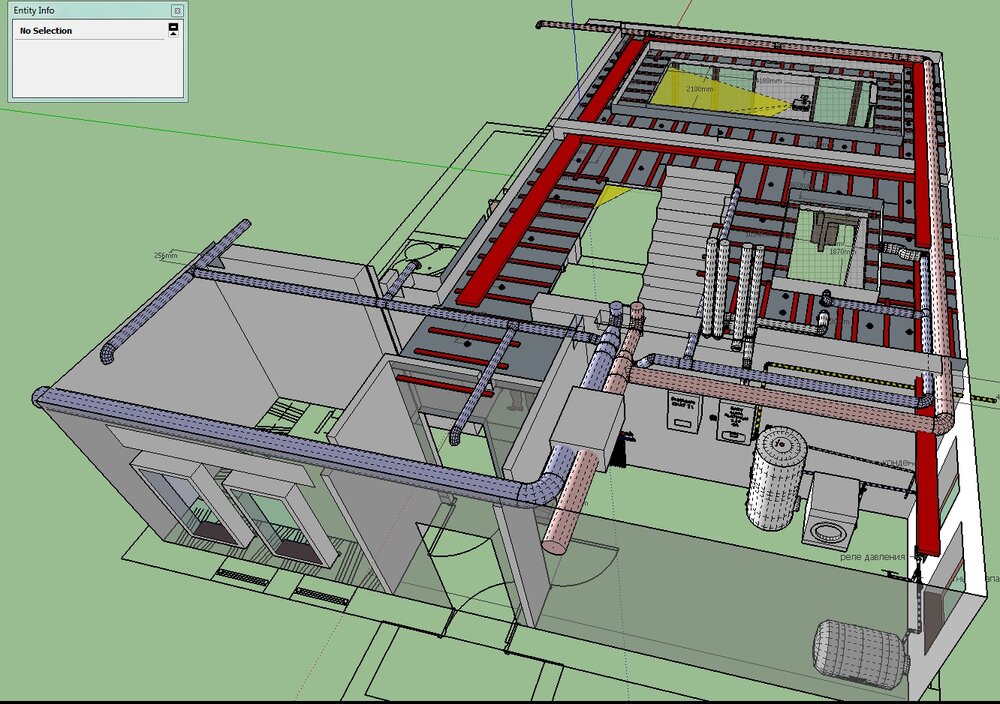Select the horizontal tank at bottom right
The width and height of the screenshot is (1000, 704).
[859, 656]
